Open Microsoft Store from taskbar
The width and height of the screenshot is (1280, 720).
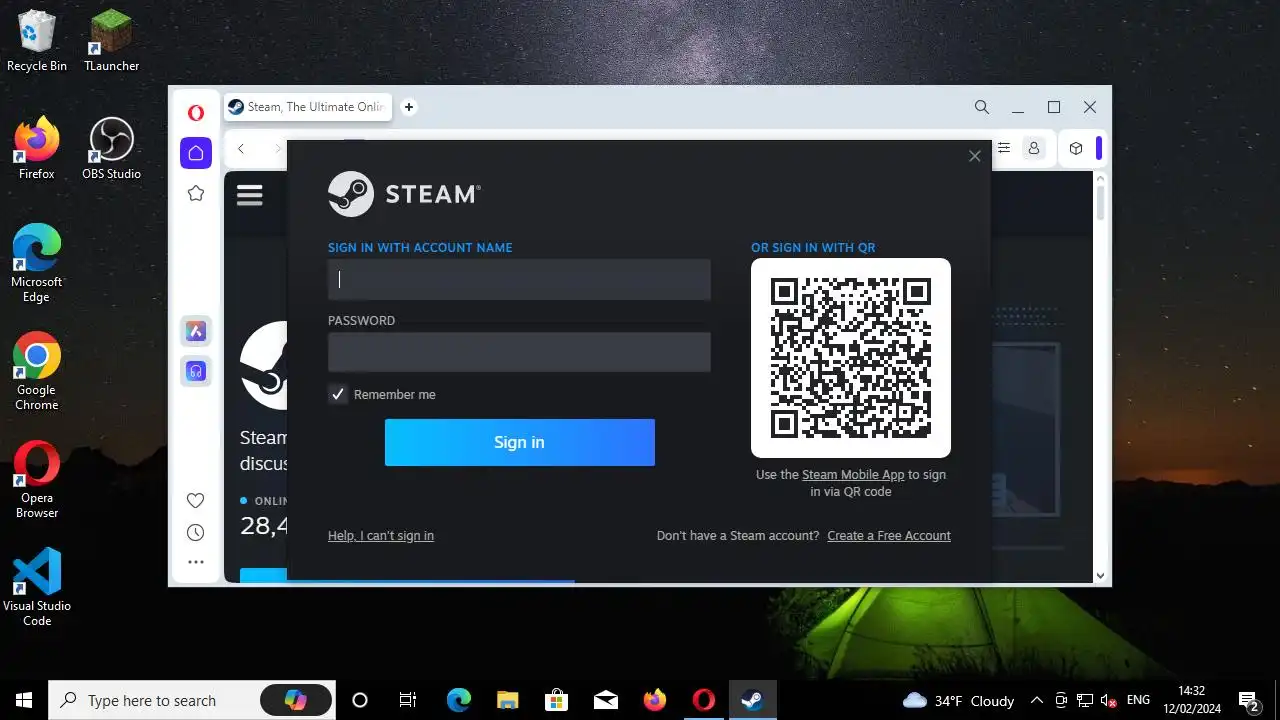click(556, 700)
